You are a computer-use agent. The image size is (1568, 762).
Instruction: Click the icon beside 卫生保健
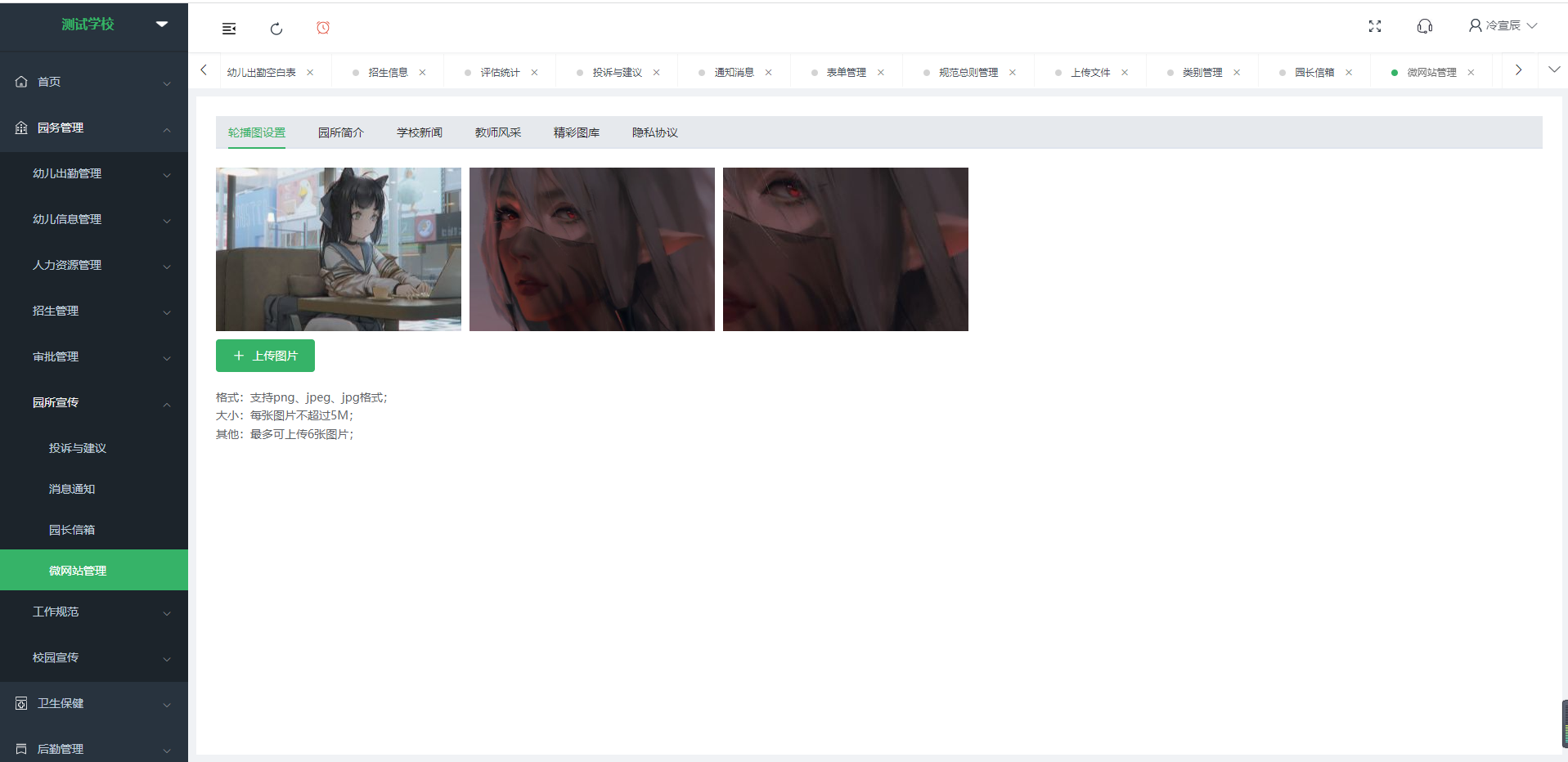pos(21,703)
